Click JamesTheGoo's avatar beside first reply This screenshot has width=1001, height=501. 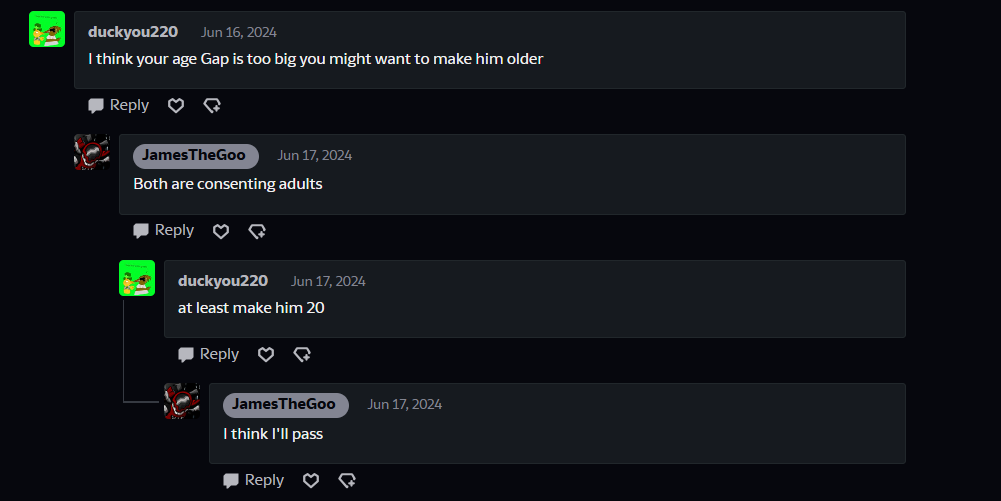pos(92,153)
